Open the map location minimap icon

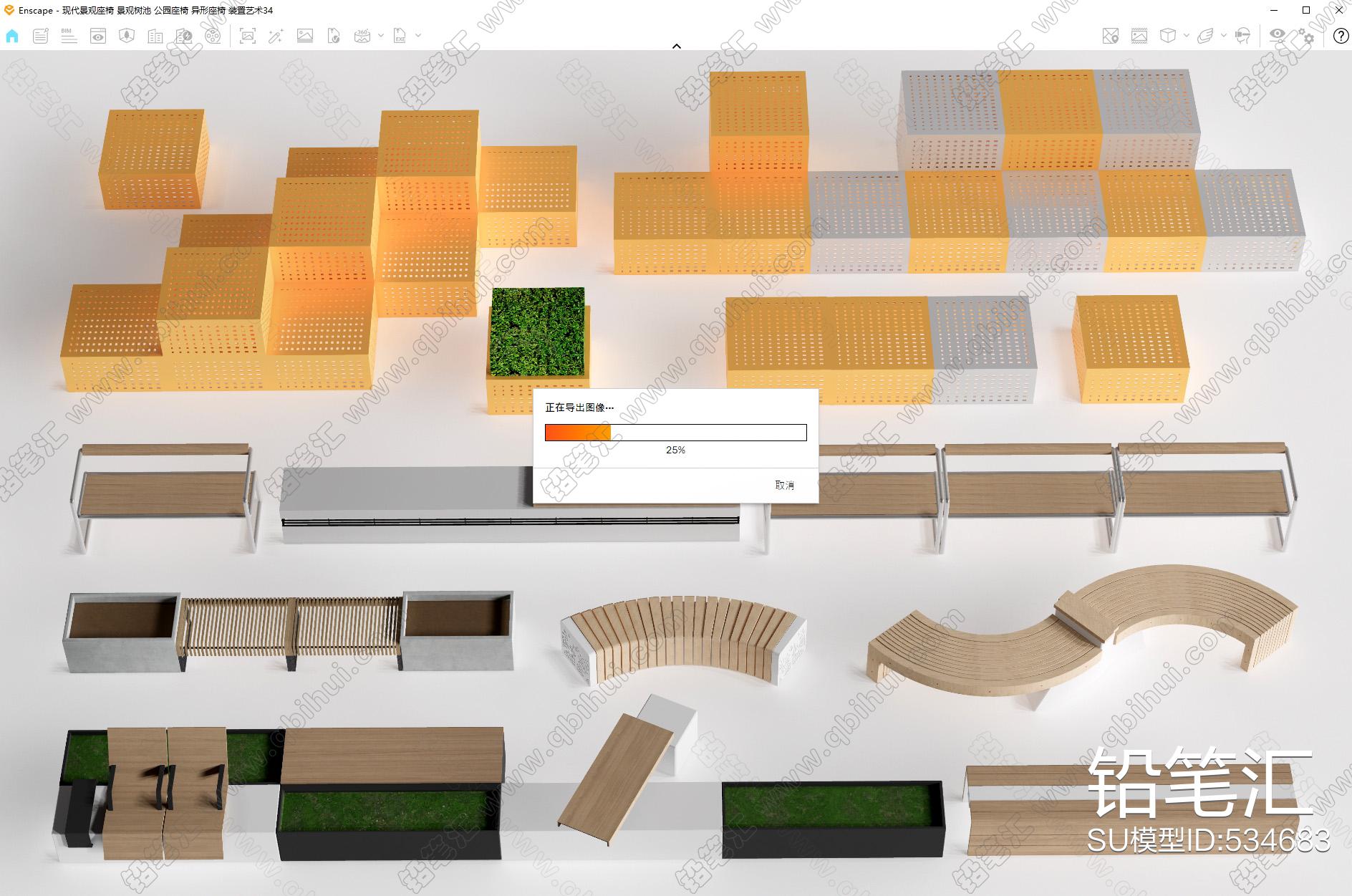click(1111, 36)
